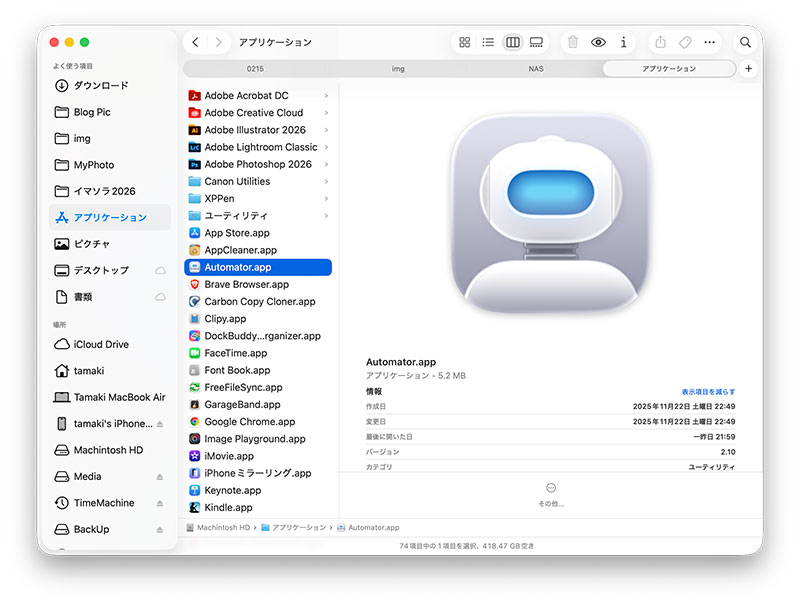
Task: Toggle Quick Look preview eye icon
Action: coord(598,43)
